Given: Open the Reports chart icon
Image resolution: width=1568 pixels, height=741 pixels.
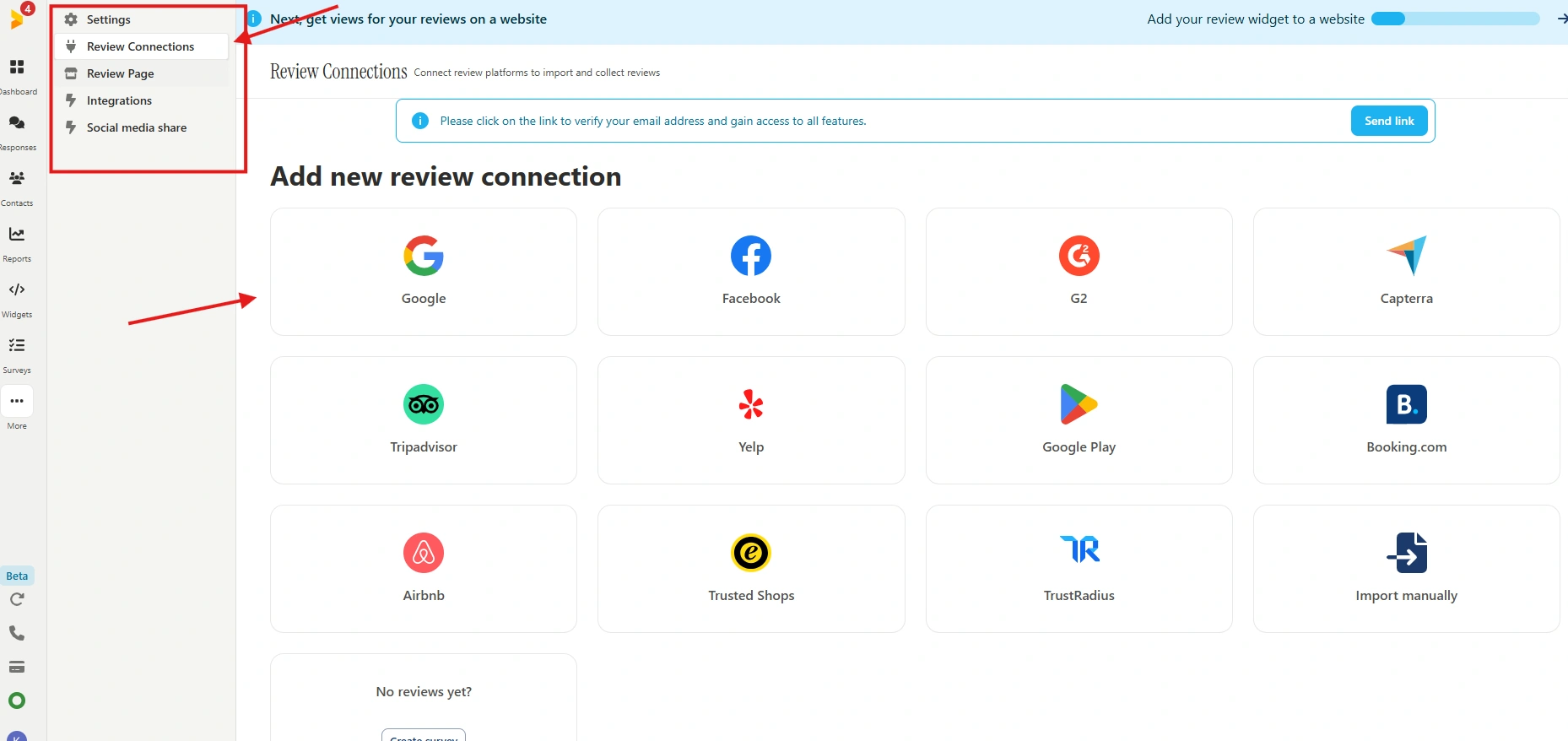Looking at the screenshot, I should (x=17, y=235).
